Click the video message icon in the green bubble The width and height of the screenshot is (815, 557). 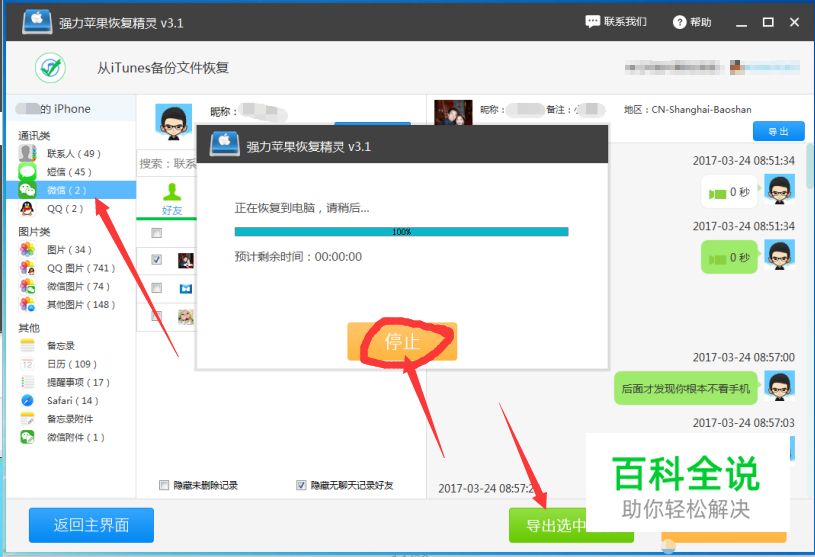coord(718,259)
